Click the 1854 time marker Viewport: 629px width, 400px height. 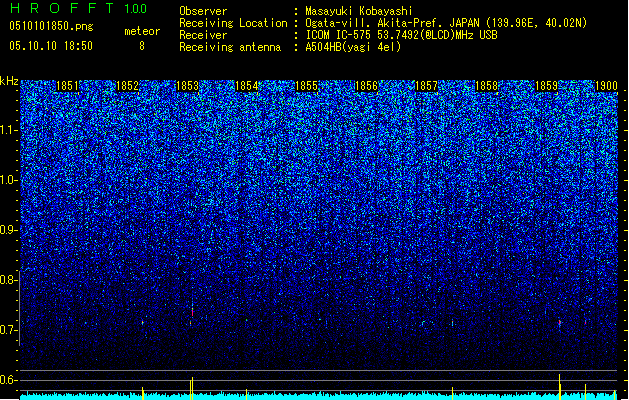tap(247, 86)
